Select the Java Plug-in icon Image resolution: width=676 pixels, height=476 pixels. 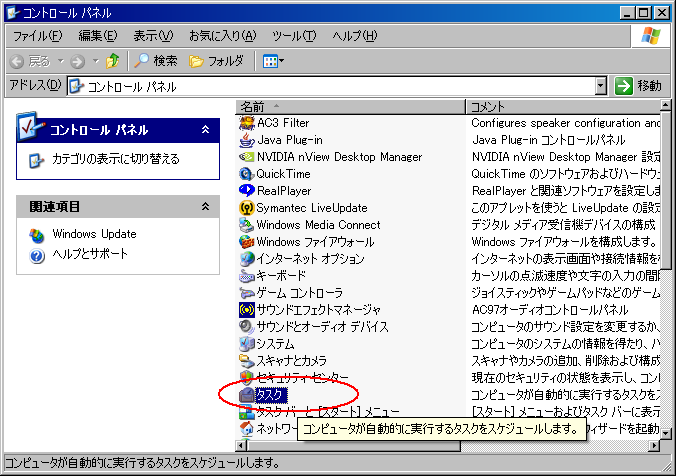[x=247, y=140]
